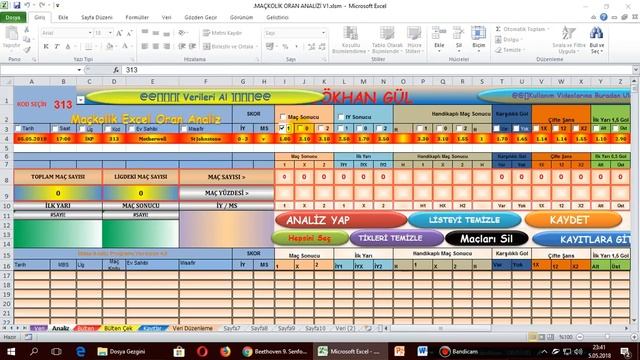
Task: Toggle italic (T) formatting
Action: coord(57,47)
